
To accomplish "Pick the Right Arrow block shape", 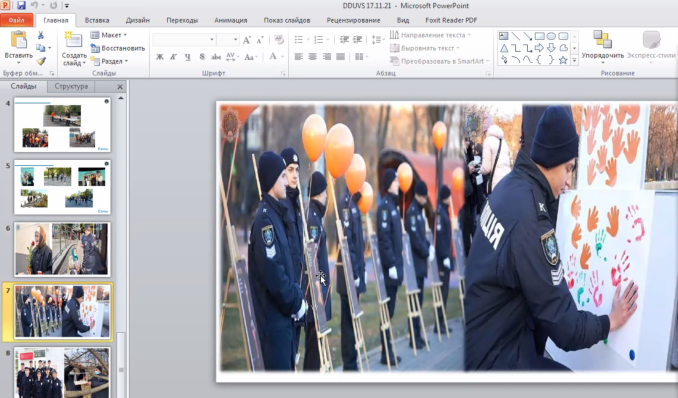I will click(539, 48).
